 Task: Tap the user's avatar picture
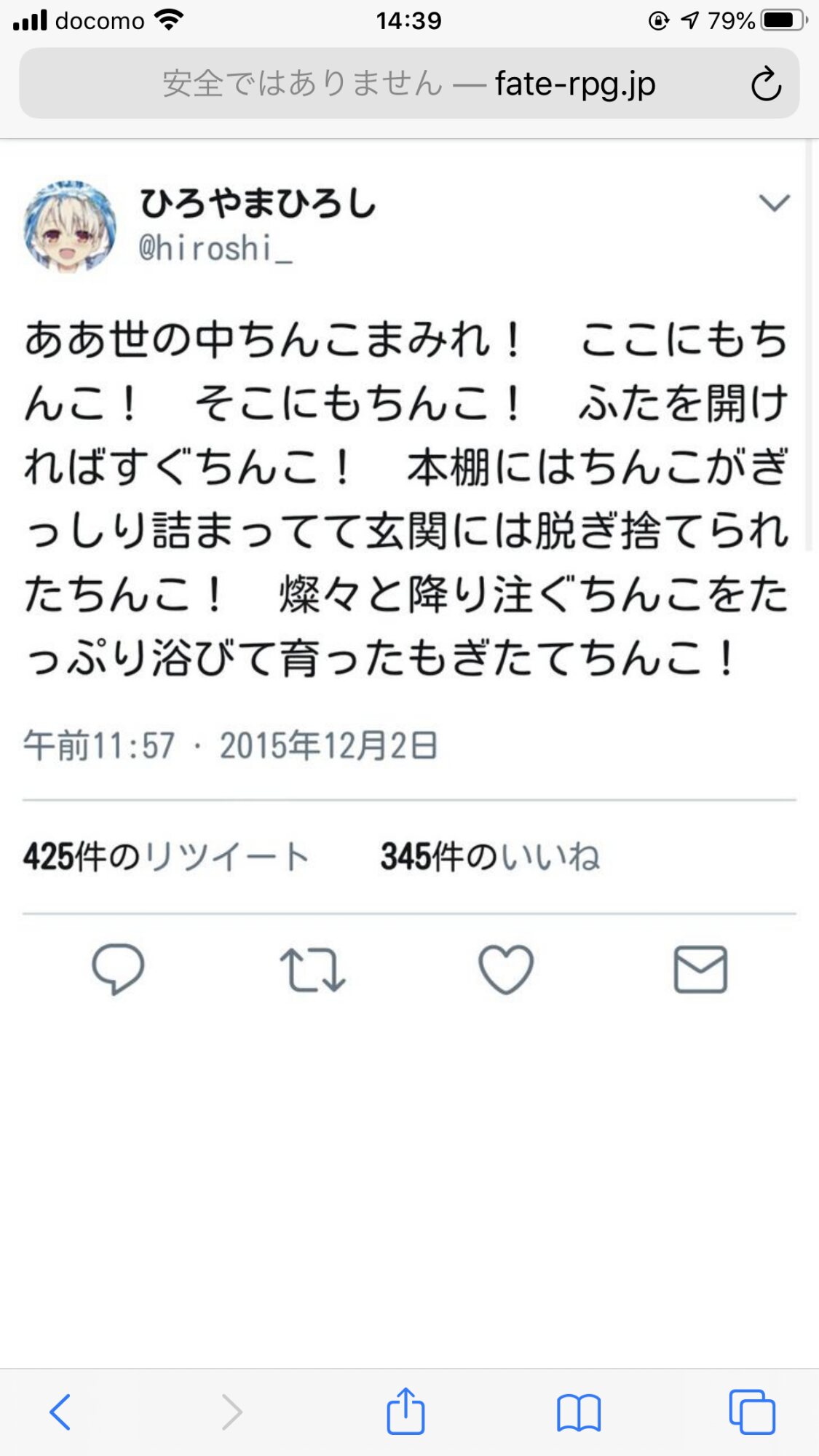(x=70, y=226)
